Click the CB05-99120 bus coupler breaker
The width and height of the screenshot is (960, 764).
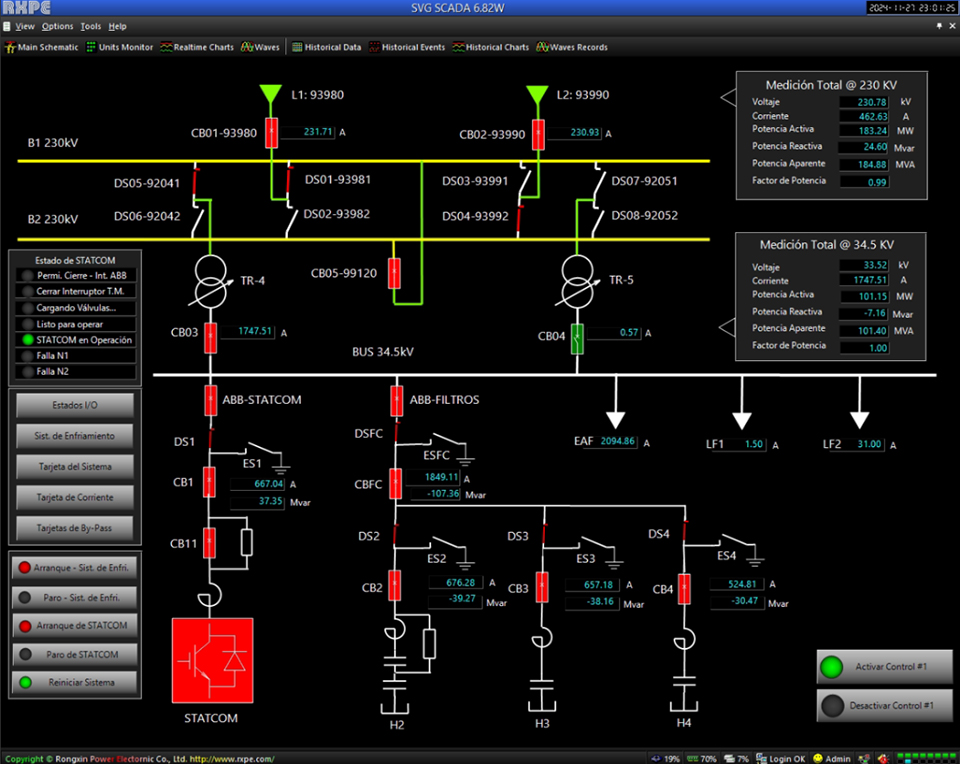click(x=394, y=273)
